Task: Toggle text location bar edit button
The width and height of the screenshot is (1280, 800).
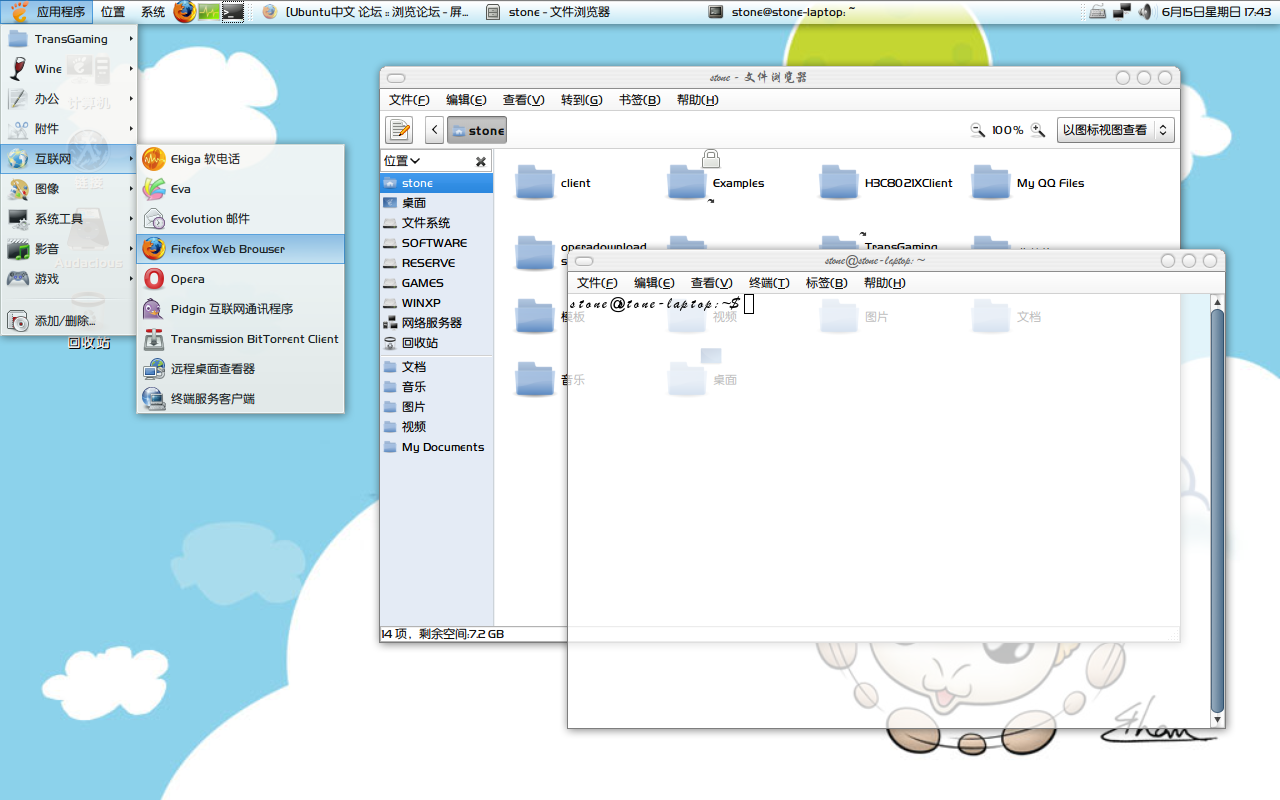Action: [400, 130]
